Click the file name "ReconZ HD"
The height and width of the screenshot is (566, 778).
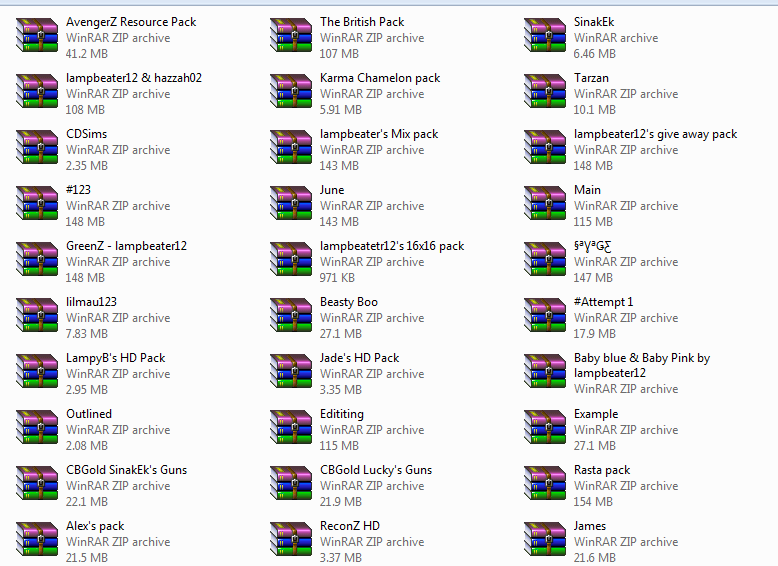click(x=350, y=527)
